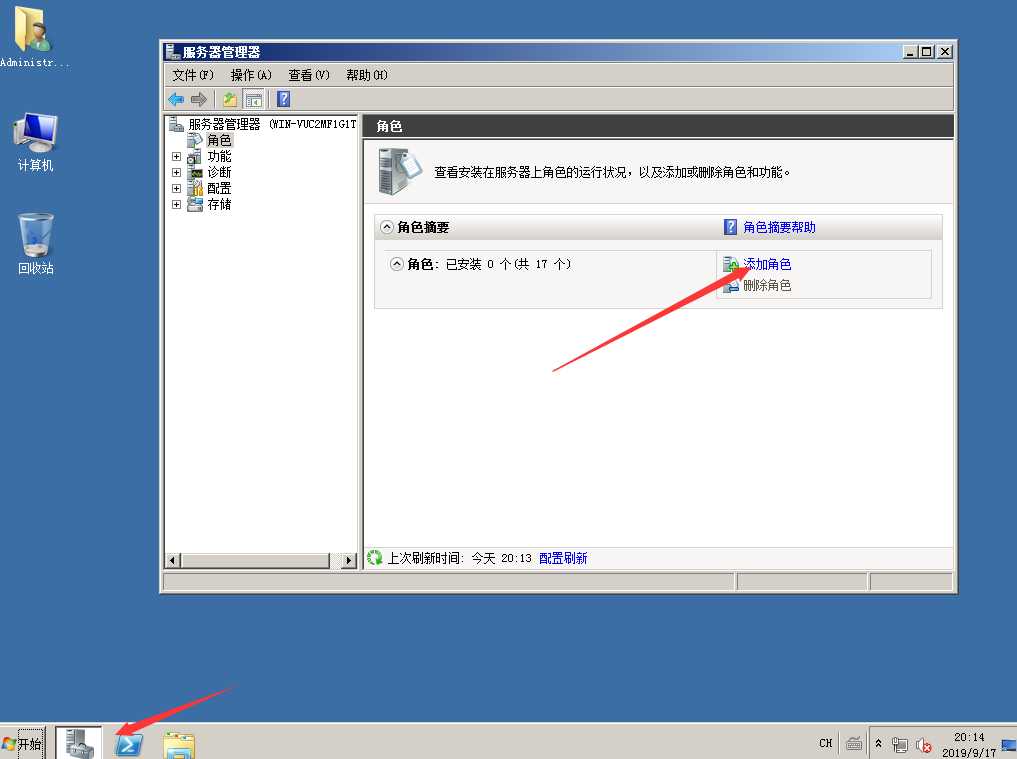
Task: Click Configure refresh (配置刷新) link
Action: (563, 558)
